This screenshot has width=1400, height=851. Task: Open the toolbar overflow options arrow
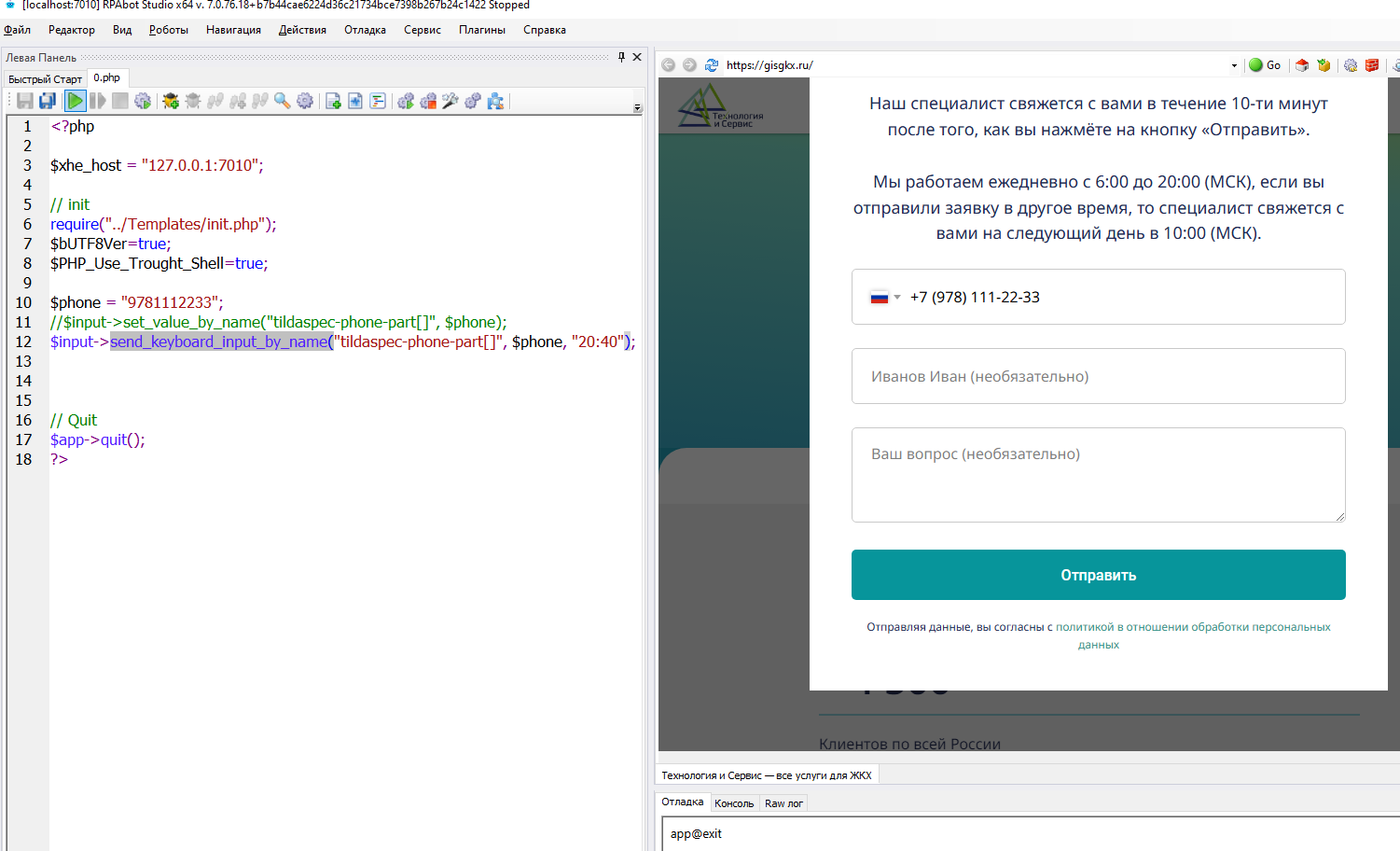[638, 107]
